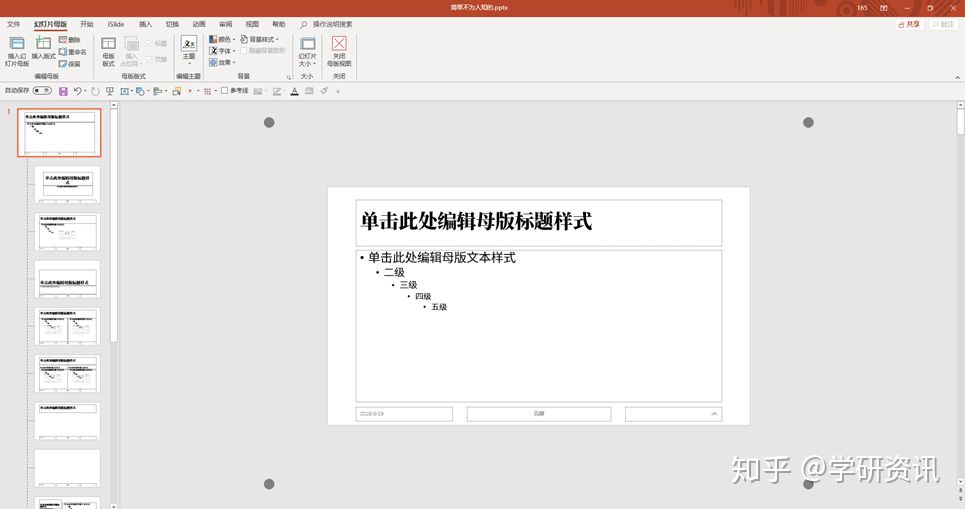Click the Tell Me search box (操作说明搜索)

coord(327,24)
